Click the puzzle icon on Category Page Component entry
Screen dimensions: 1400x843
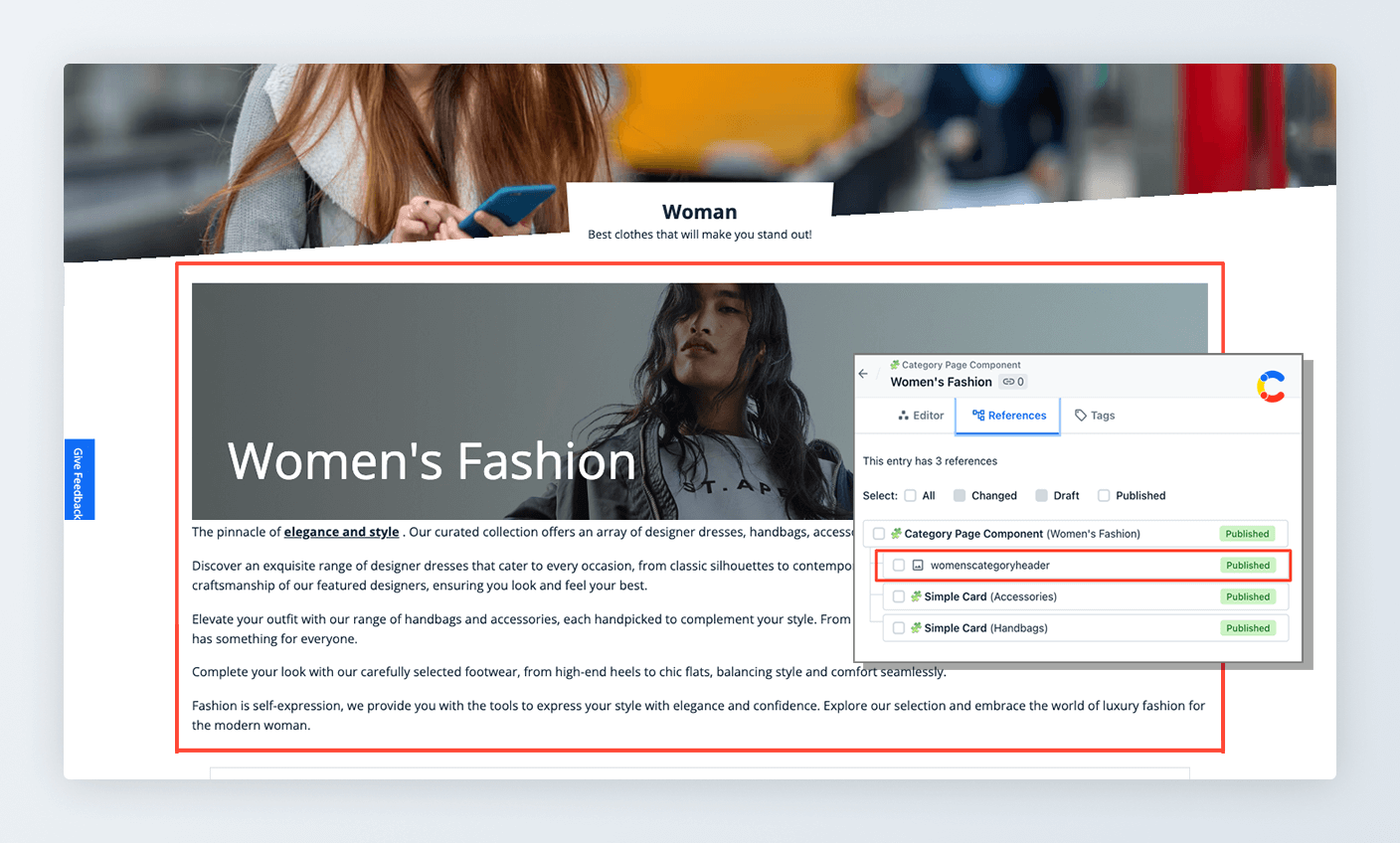897,533
